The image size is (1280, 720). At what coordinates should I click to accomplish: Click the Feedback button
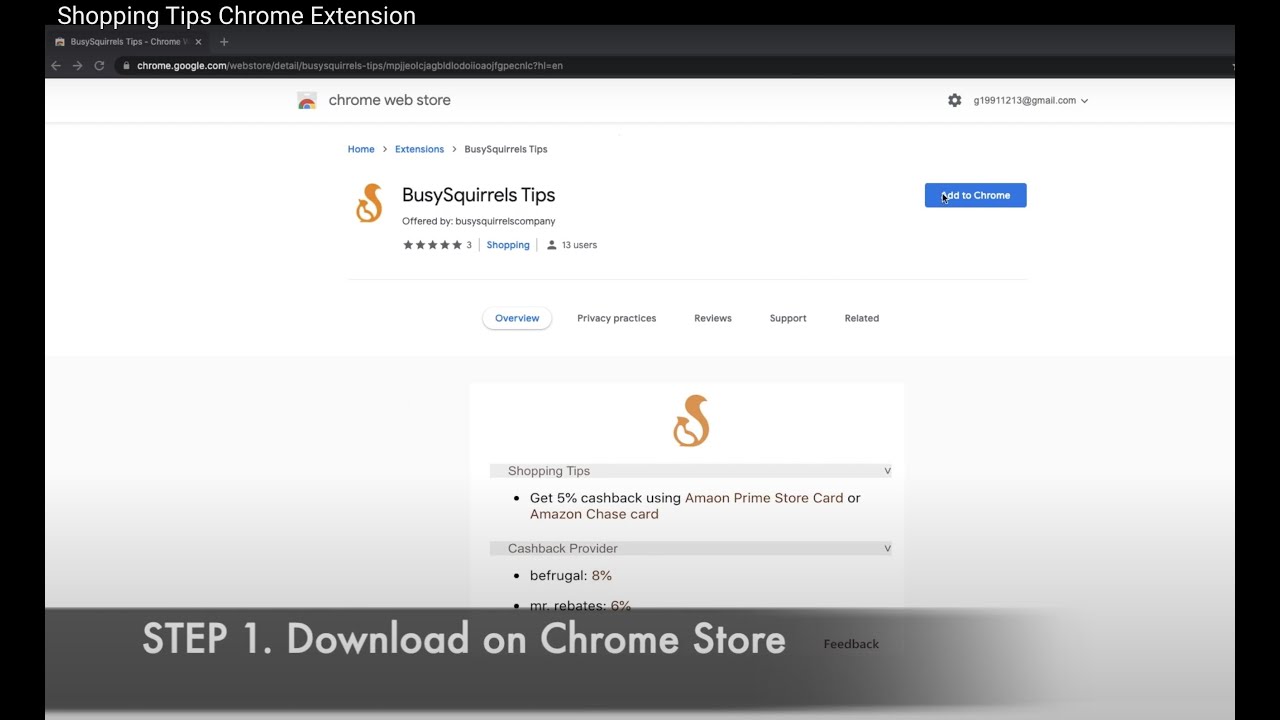tap(851, 644)
